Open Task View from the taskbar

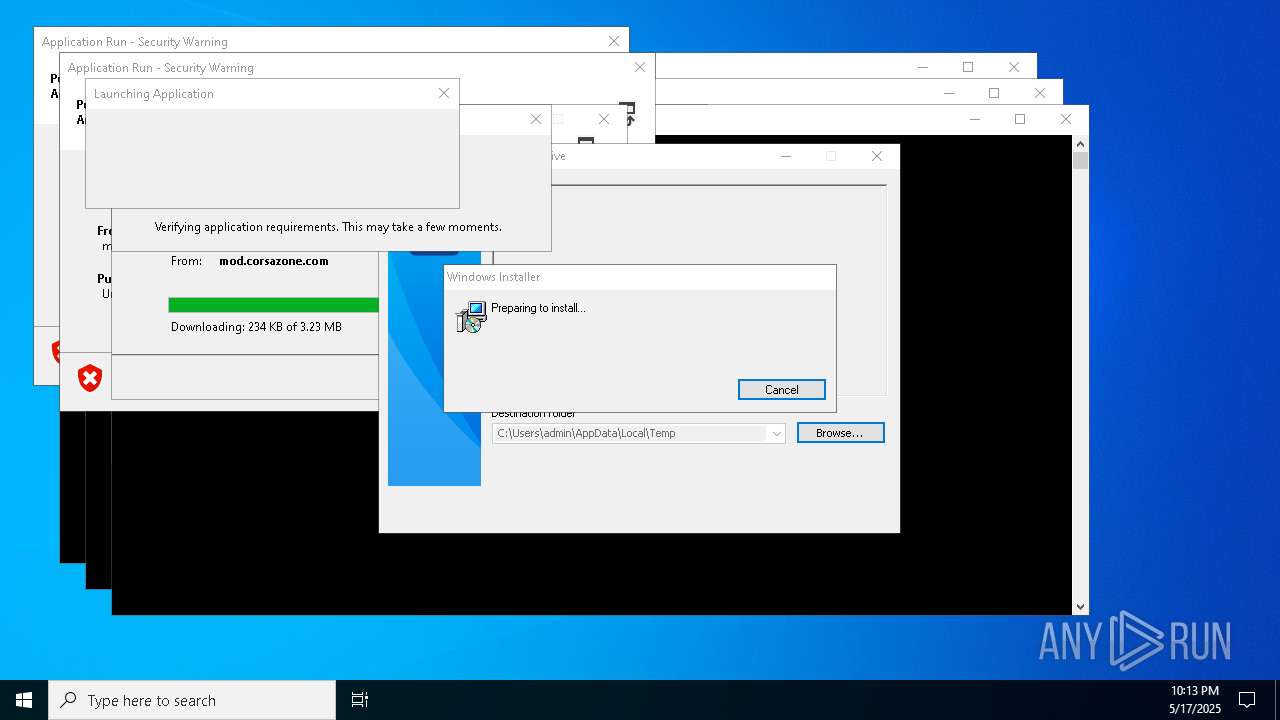[x=360, y=700]
